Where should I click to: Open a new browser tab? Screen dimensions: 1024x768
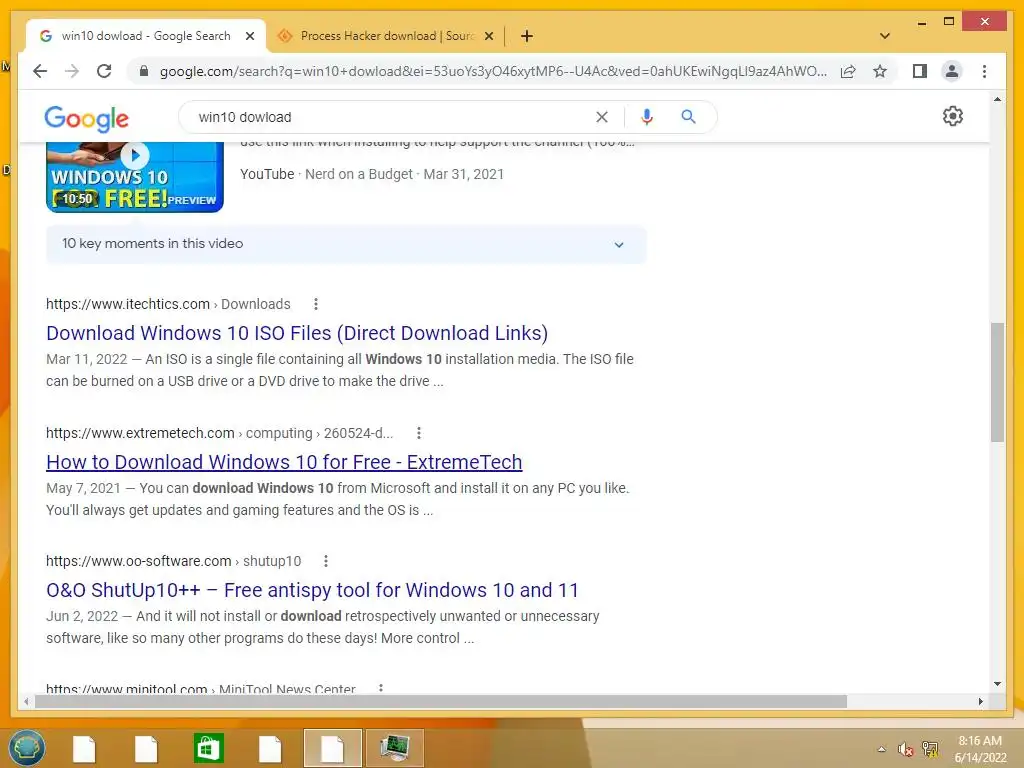(526, 36)
